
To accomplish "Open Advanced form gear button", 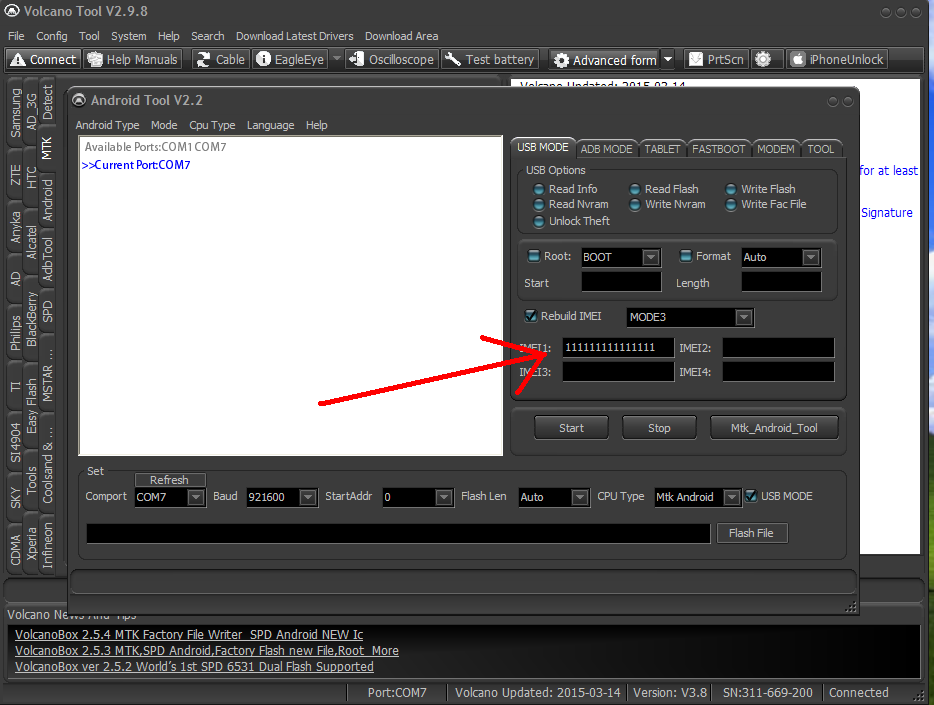I will click(x=604, y=60).
